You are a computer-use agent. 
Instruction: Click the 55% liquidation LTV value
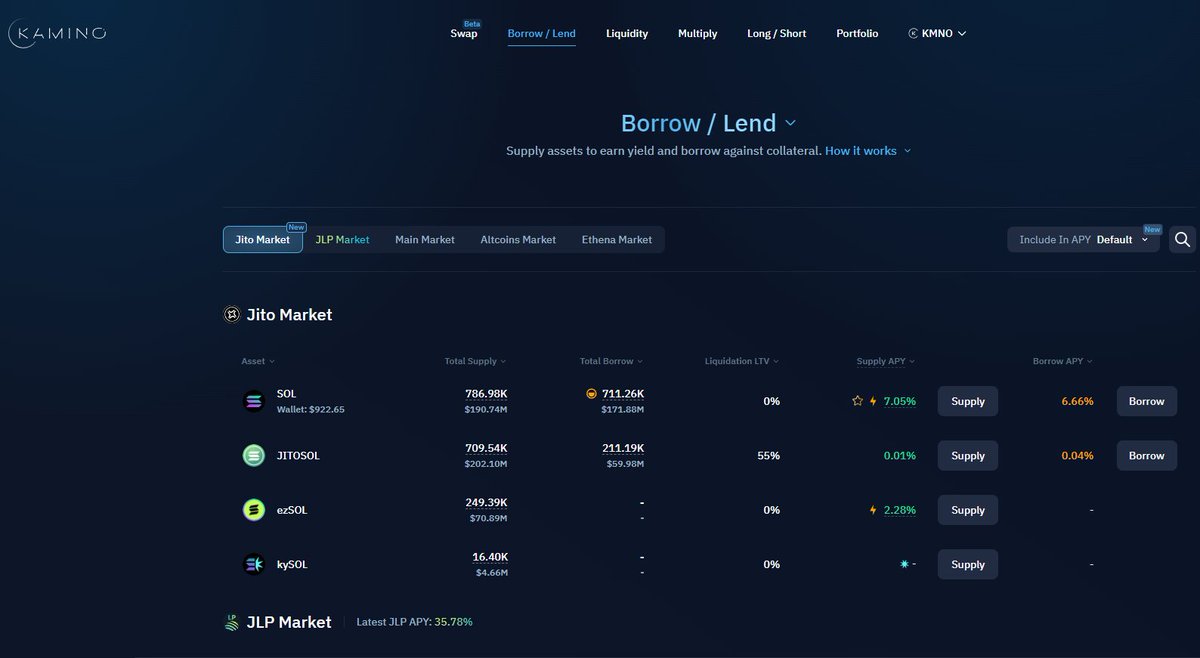point(768,455)
